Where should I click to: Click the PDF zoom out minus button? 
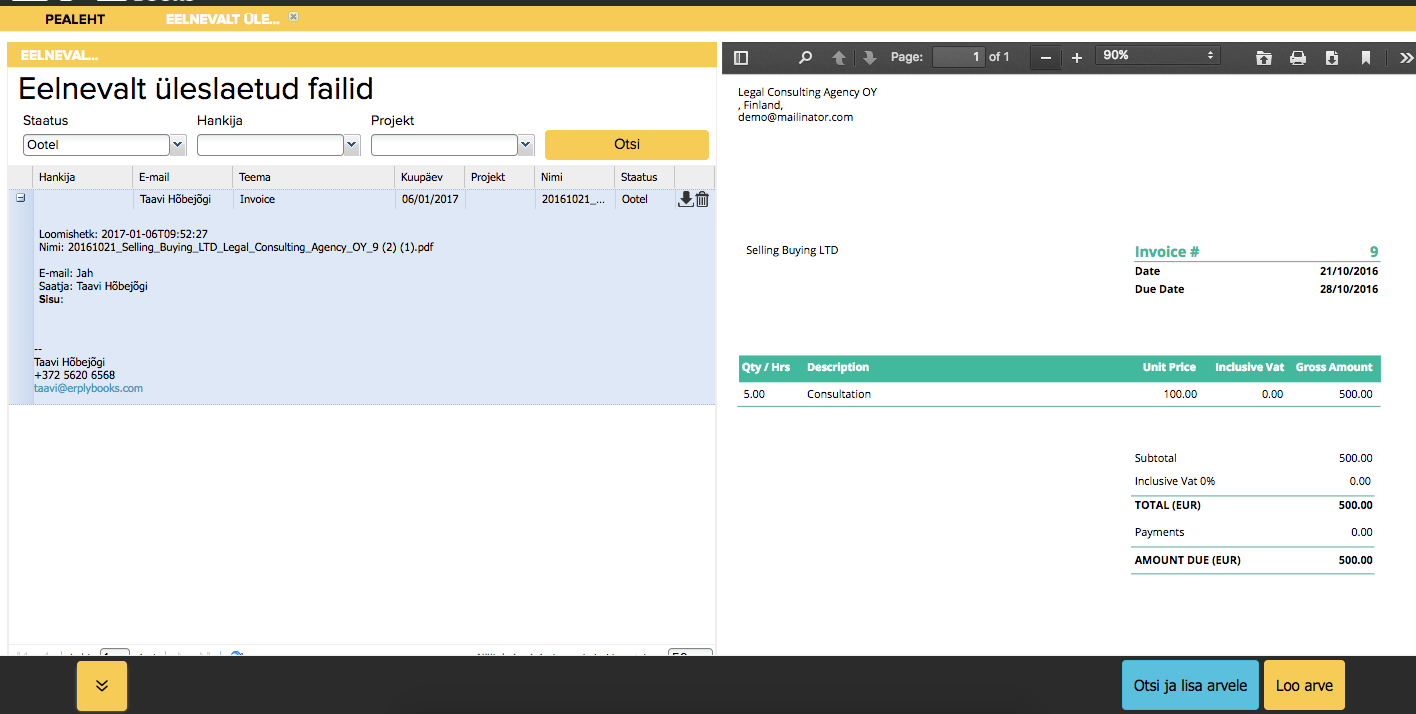pos(1046,58)
